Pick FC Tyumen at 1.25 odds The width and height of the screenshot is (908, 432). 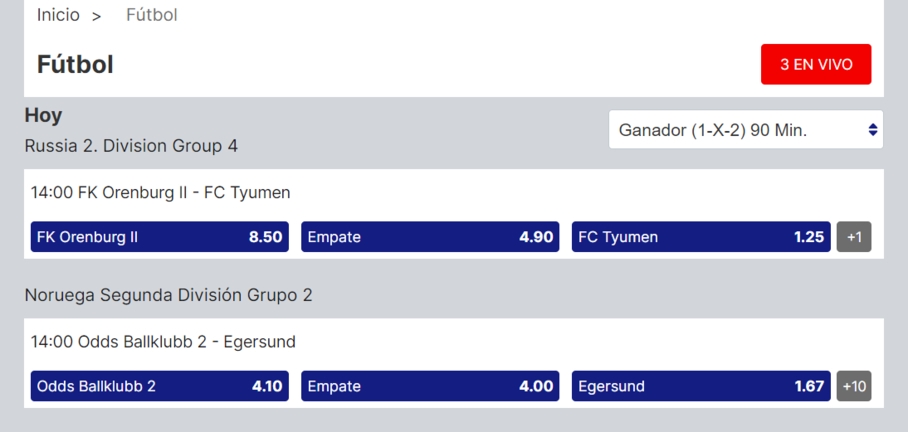point(701,237)
